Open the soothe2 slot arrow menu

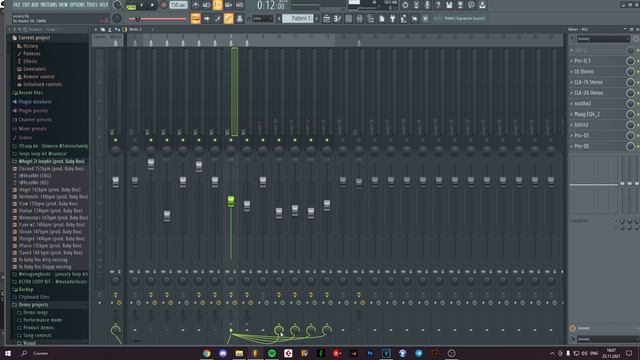pyautogui.click(x=571, y=104)
